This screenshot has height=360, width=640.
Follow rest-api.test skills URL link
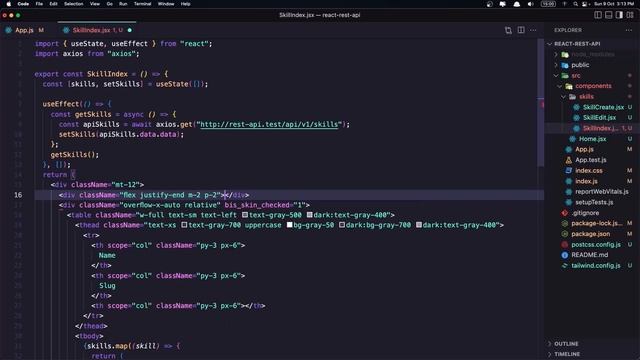[269, 124]
